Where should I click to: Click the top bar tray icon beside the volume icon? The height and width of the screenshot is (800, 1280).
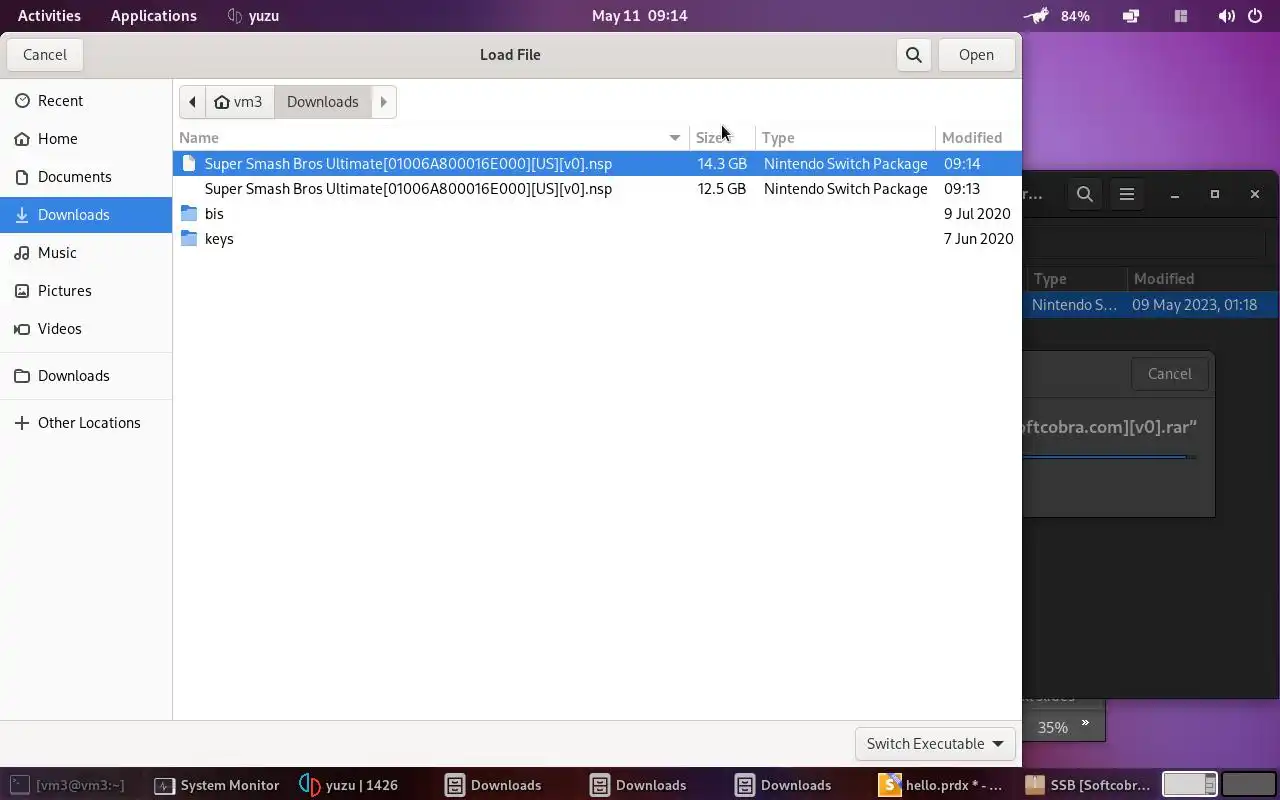[1181, 16]
